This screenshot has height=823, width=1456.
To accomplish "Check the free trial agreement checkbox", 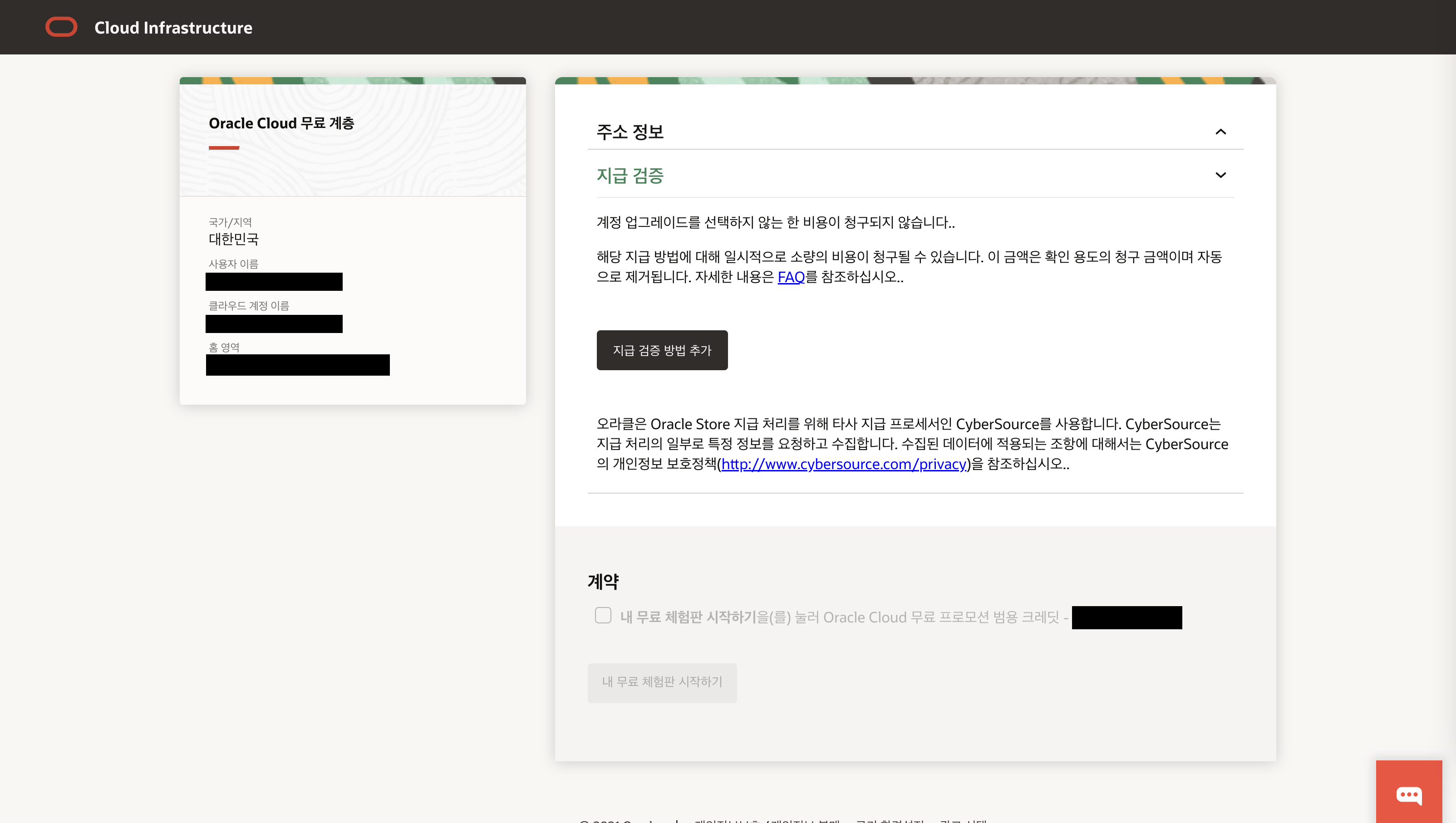I will (603, 615).
